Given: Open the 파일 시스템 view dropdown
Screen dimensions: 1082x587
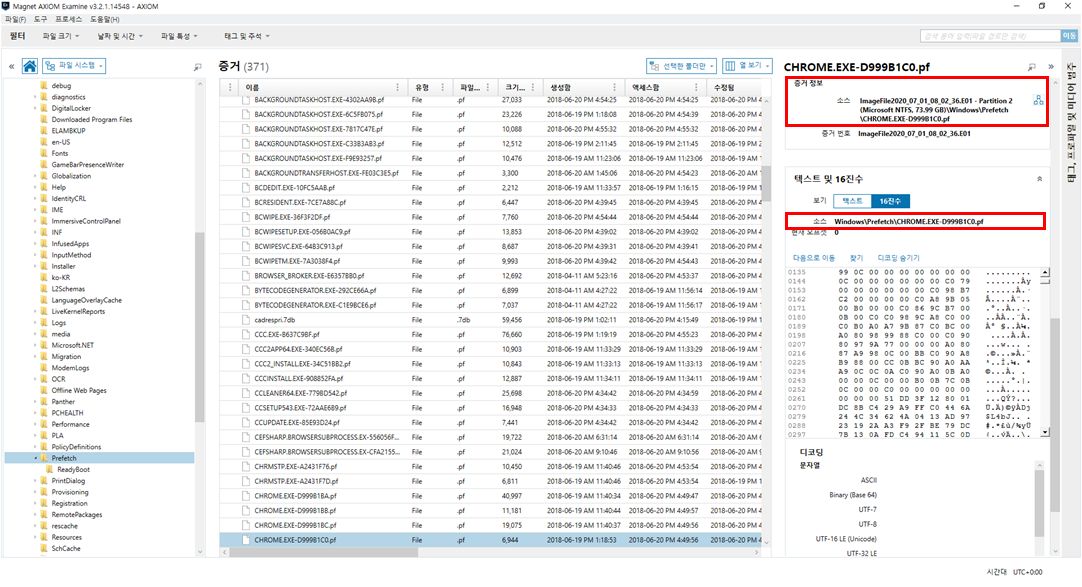Looking at the screenshot, I should click(74, 66).
